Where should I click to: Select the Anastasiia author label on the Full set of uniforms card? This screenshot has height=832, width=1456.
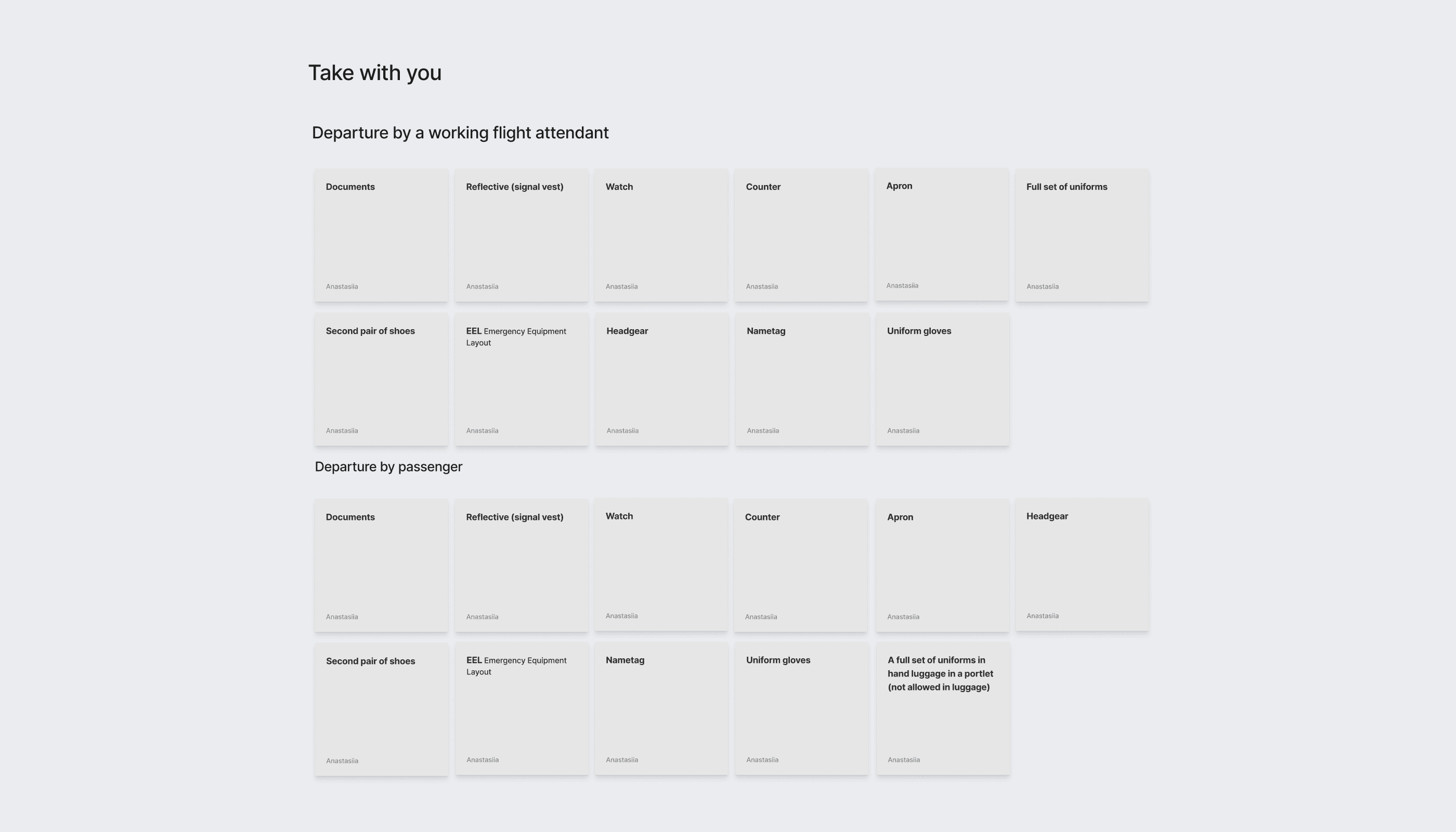[x=1042, y=287]
